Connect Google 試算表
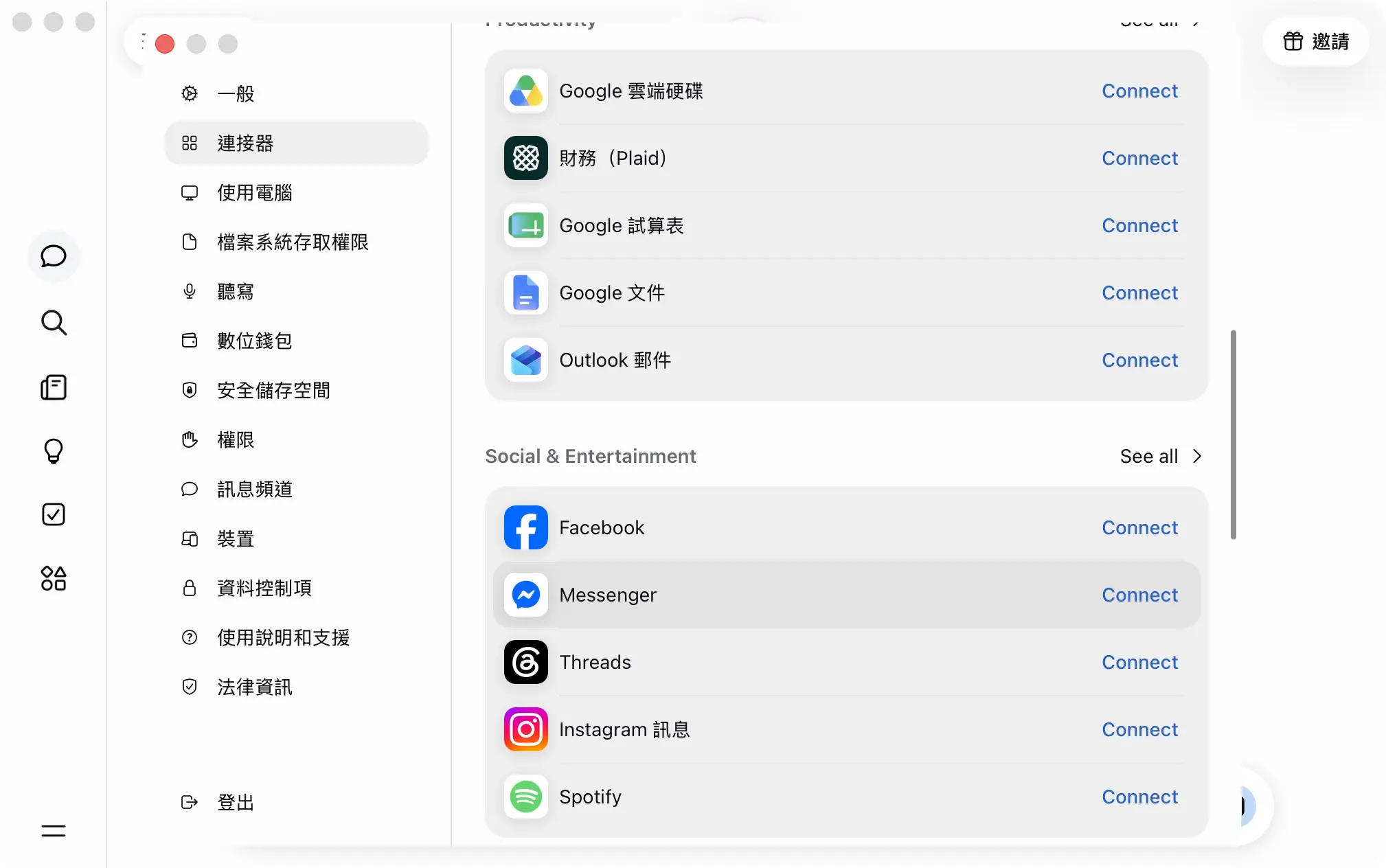The width and height of the screenshot is (1386, 868). 1140,225
